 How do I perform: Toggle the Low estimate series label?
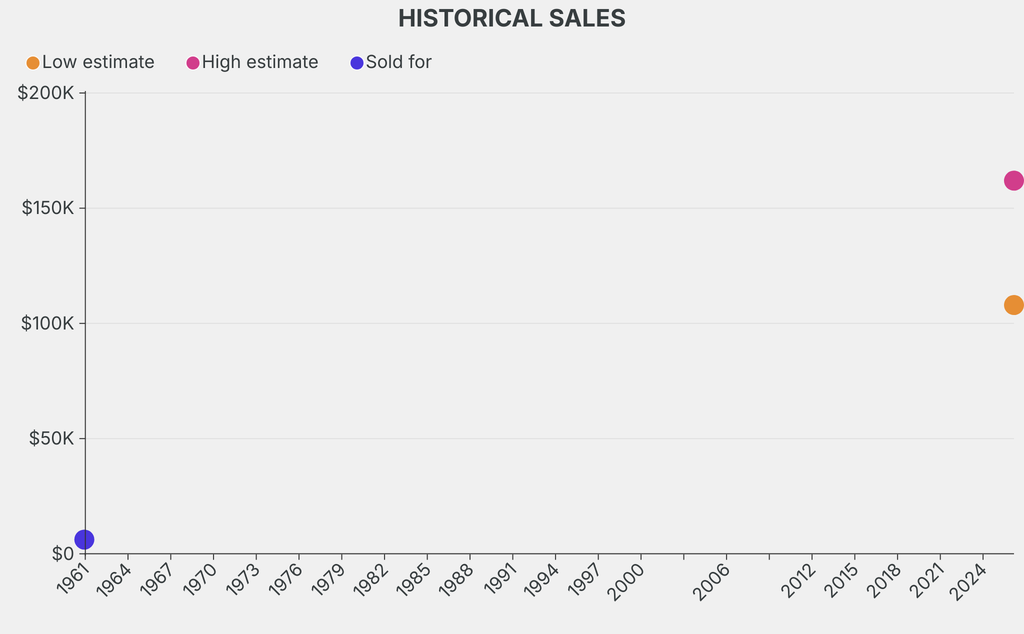pos(98,62)
